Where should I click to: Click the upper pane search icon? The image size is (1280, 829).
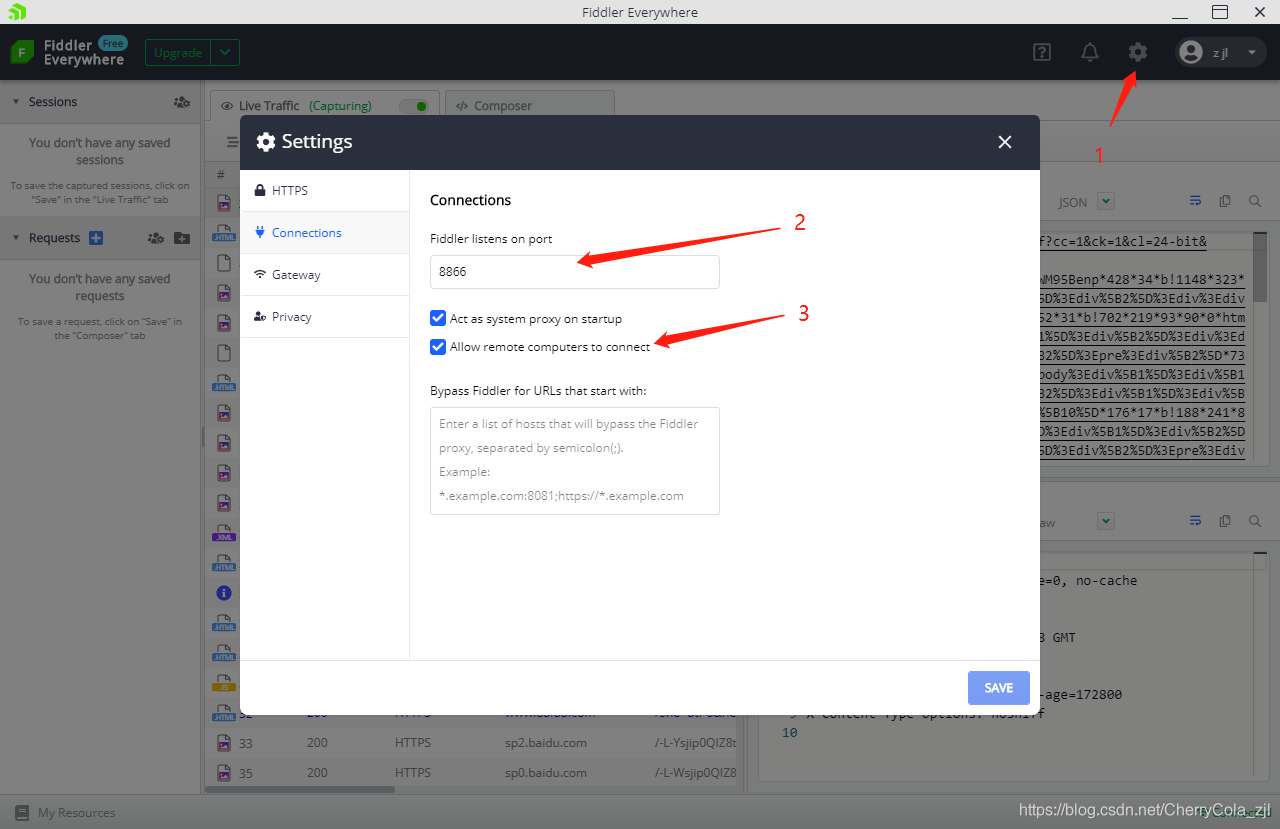[1255, 201]
